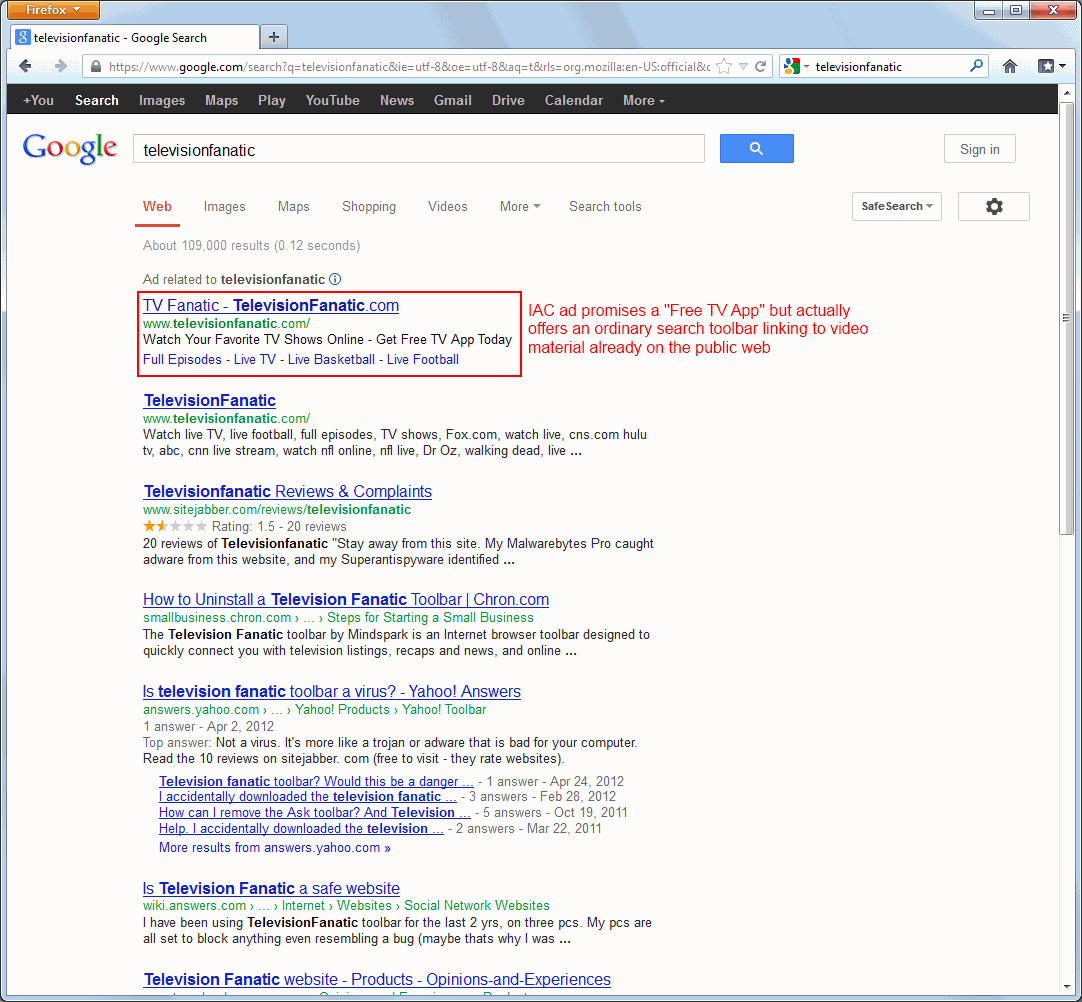Viewport: 1082px width, 1002px height.
Task: Expand the More search category dropdown
Action: (x=520, y=206)
